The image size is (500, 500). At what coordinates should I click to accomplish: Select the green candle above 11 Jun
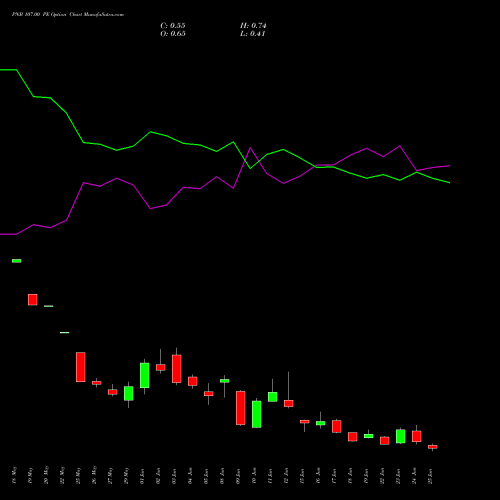click(x=273, y=397)
